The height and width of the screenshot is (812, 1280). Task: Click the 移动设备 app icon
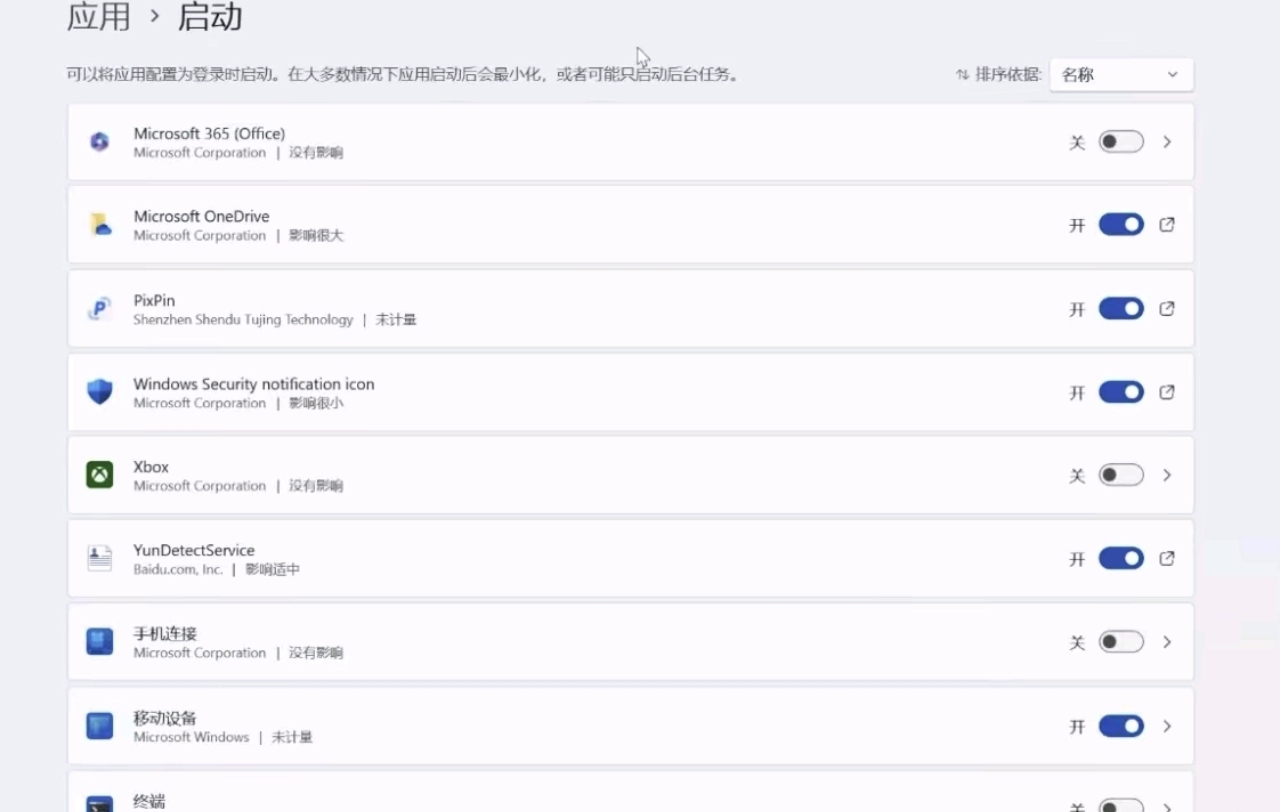(99, 726)
